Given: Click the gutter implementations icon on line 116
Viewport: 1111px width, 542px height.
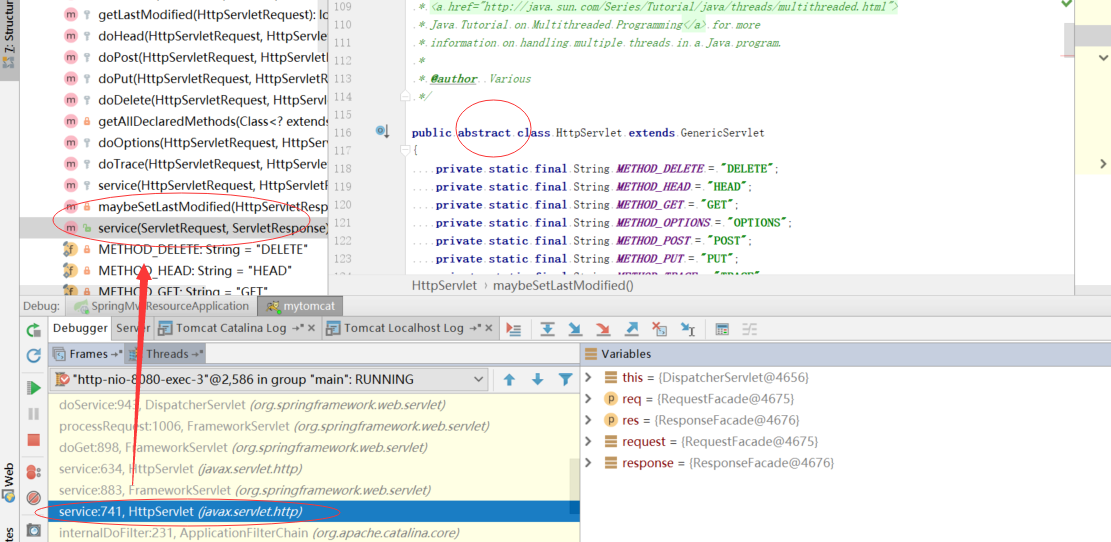Looking at the screenshot, I should click(x=383, y=131).
